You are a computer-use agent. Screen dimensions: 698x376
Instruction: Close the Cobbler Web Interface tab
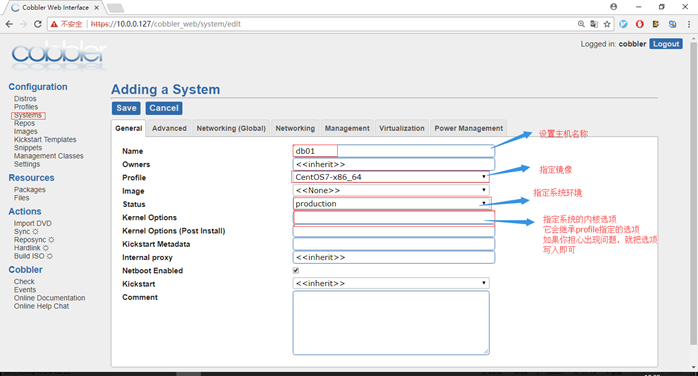tap(96, 8)
